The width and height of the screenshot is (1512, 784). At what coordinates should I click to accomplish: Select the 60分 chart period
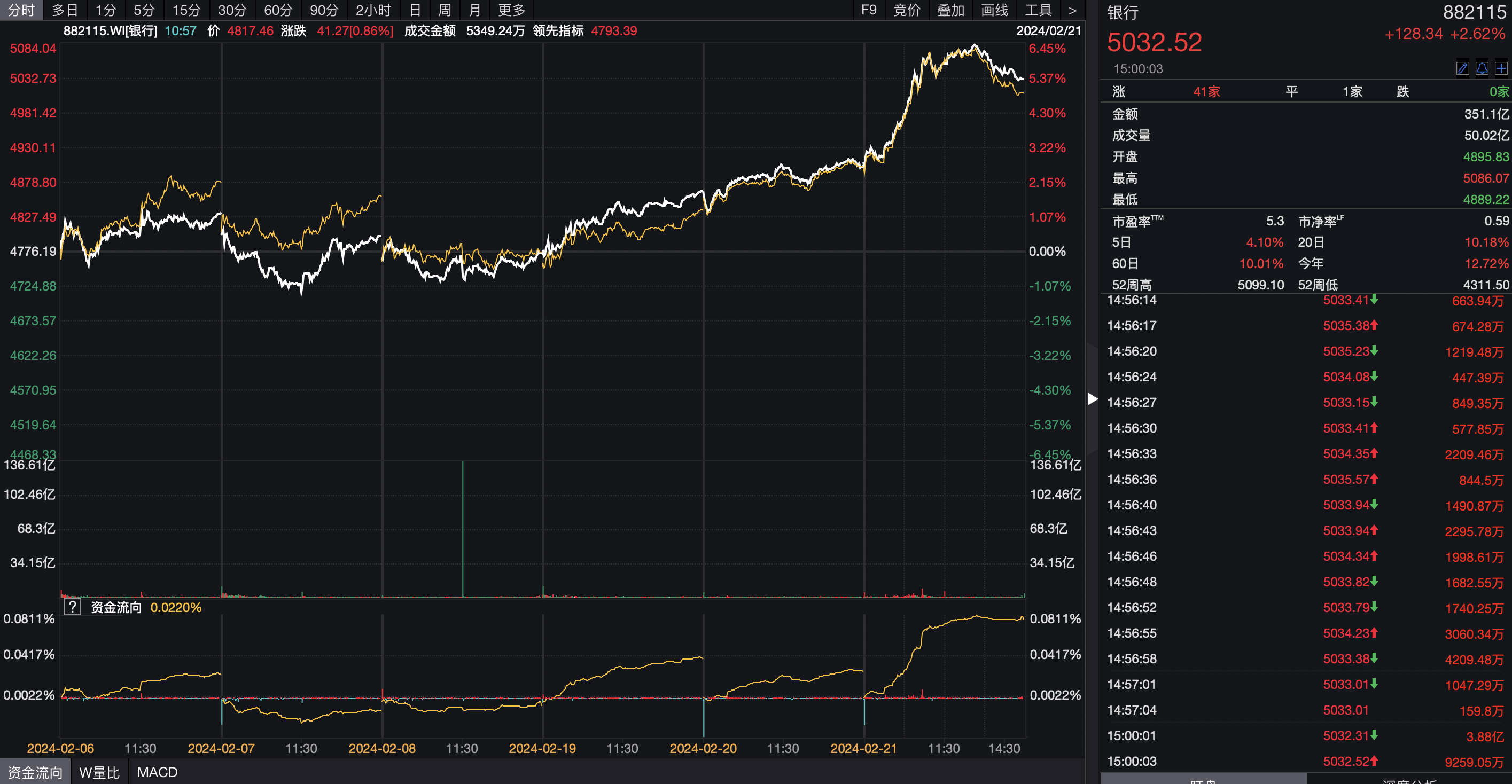pyautogui.click(x=278, y=10)
